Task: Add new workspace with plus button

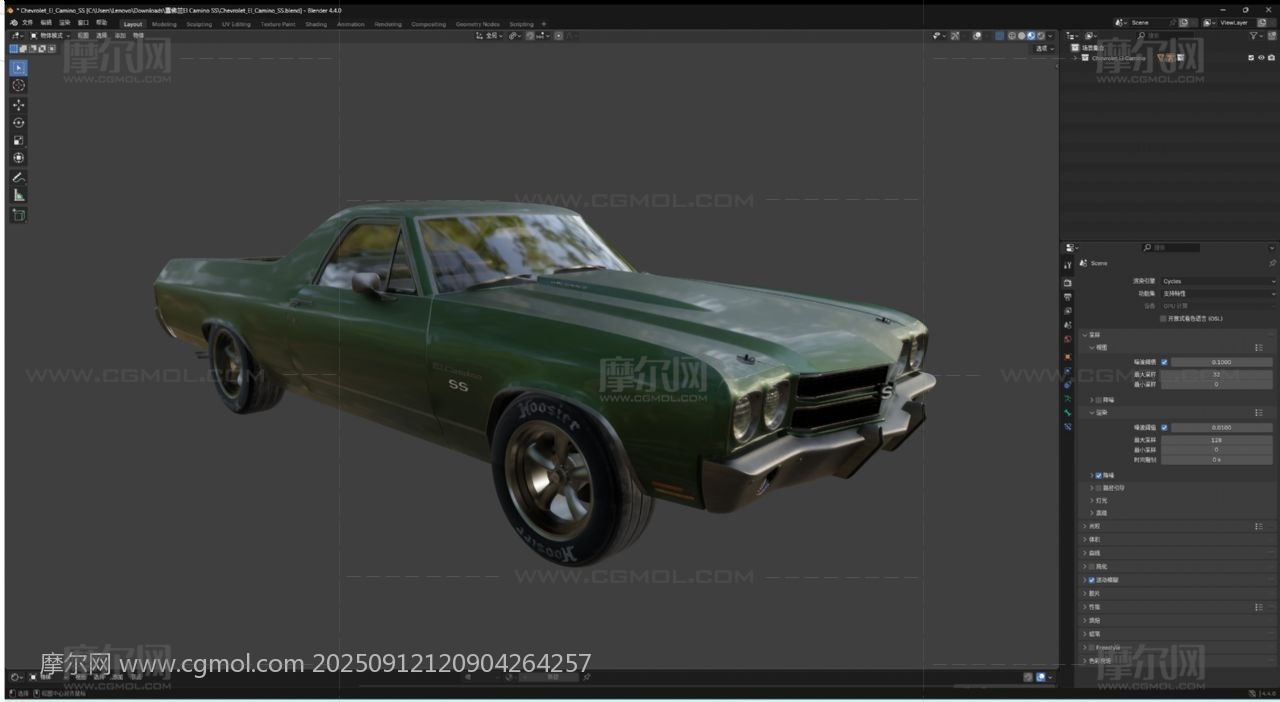Action: tap(544, 24)
